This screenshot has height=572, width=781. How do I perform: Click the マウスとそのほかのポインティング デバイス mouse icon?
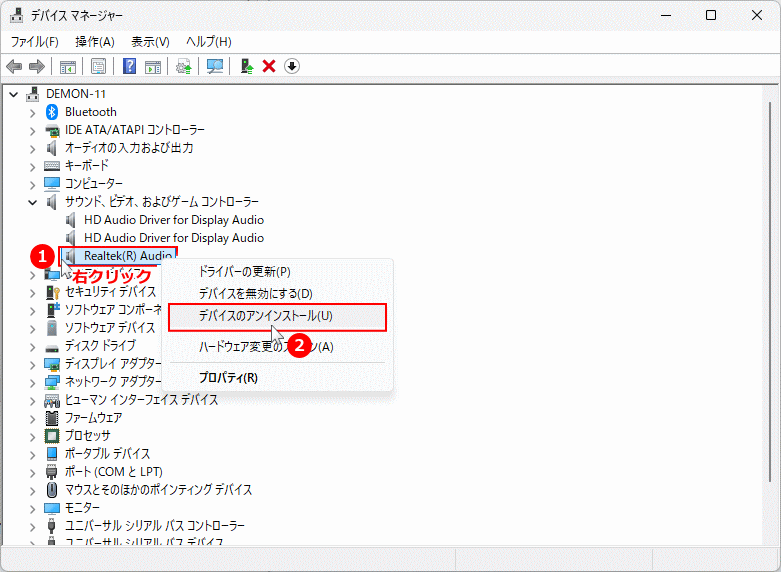point(52,490)
